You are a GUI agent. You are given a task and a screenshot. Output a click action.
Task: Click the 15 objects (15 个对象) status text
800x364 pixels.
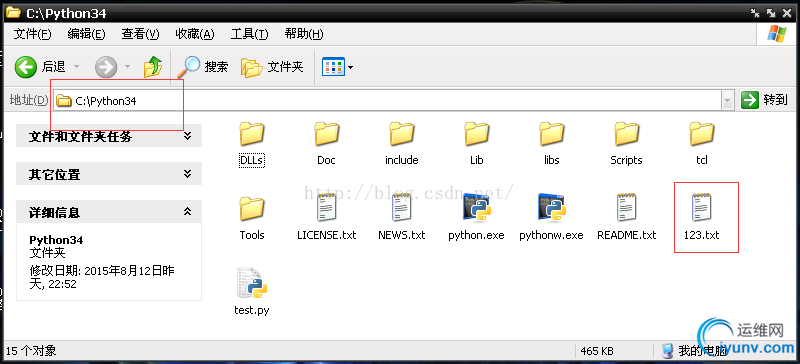(x=31, y=351)
